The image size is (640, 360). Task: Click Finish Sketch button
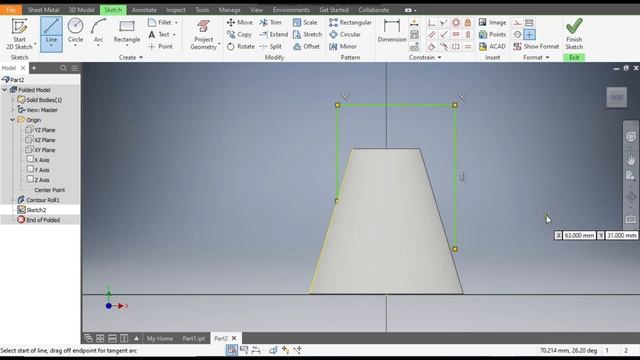click(574, 35)
